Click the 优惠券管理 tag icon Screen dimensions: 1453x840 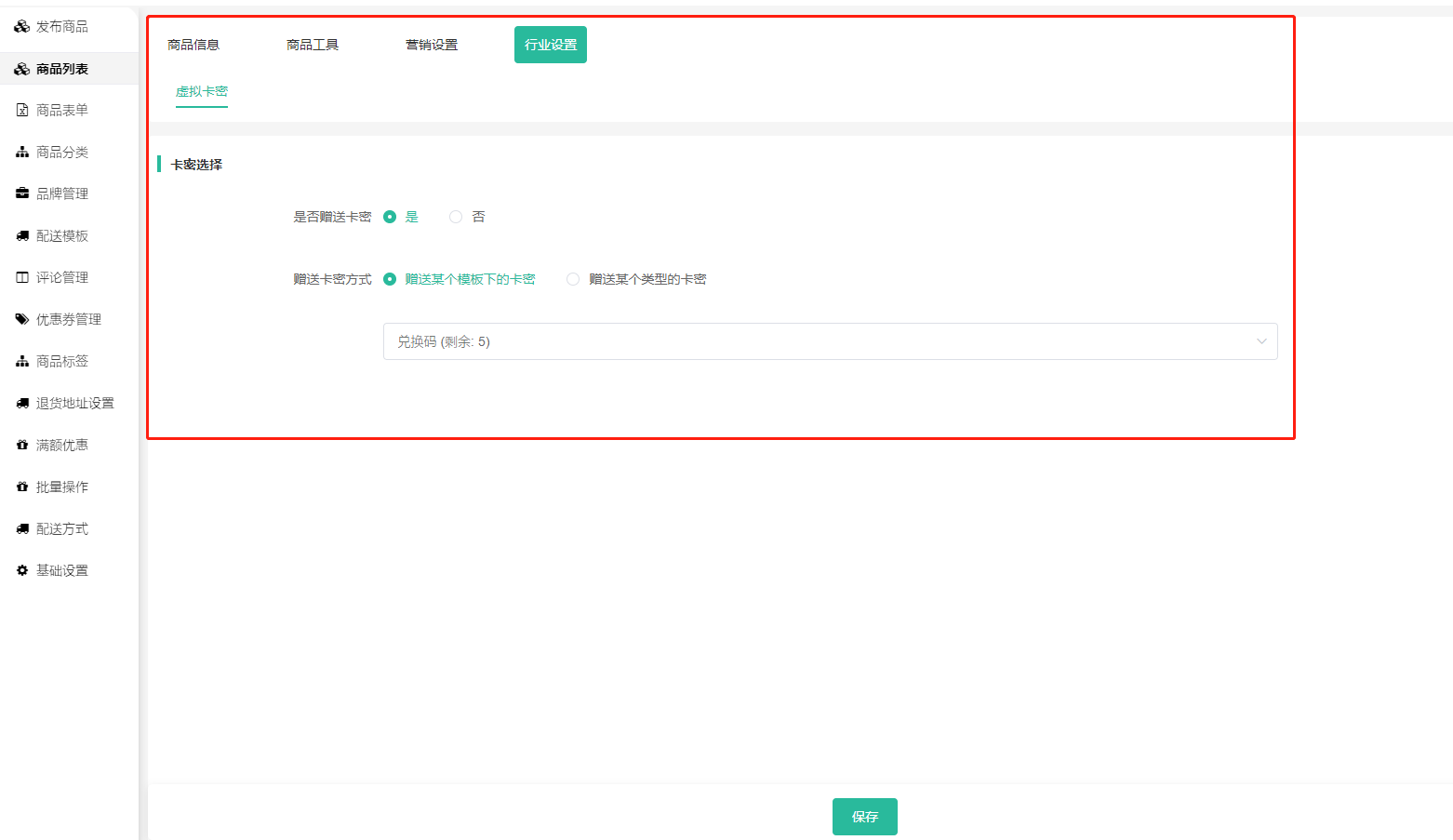(22, 319)
